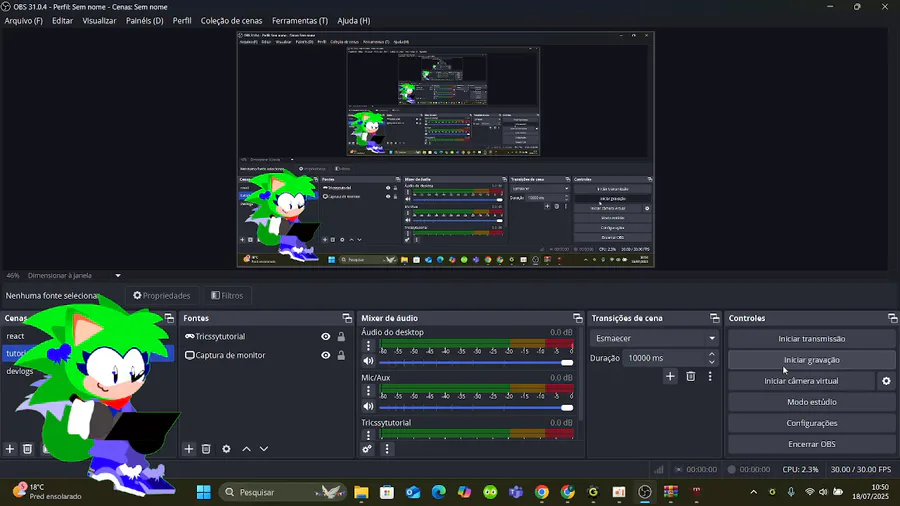Pop out the Mixer de áudio dock
Image resolution: width=900 pixels, height=506 pixels.
[x=577, y=318]
